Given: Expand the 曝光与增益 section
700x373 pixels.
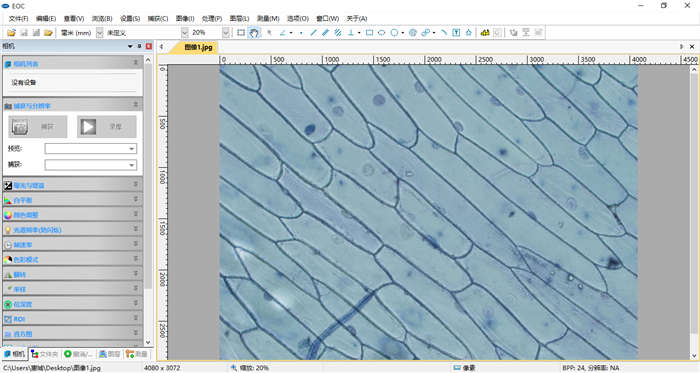Looking at the screenshot, I should coord(72,185).
